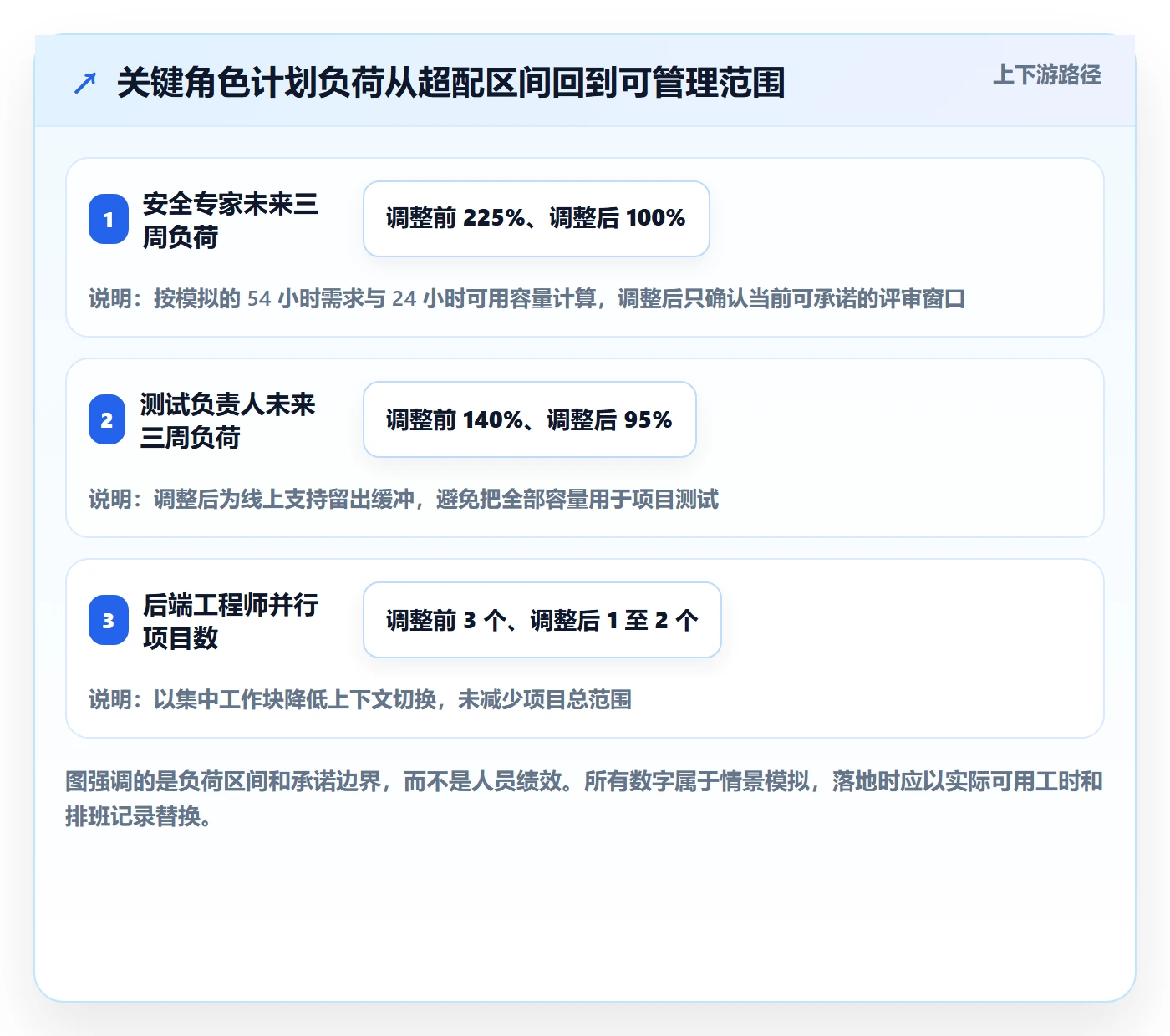Click the number 2 badge for 测试负责人
The height and width of the screenshot is (1036, 1170).
(x=107, y=419)
